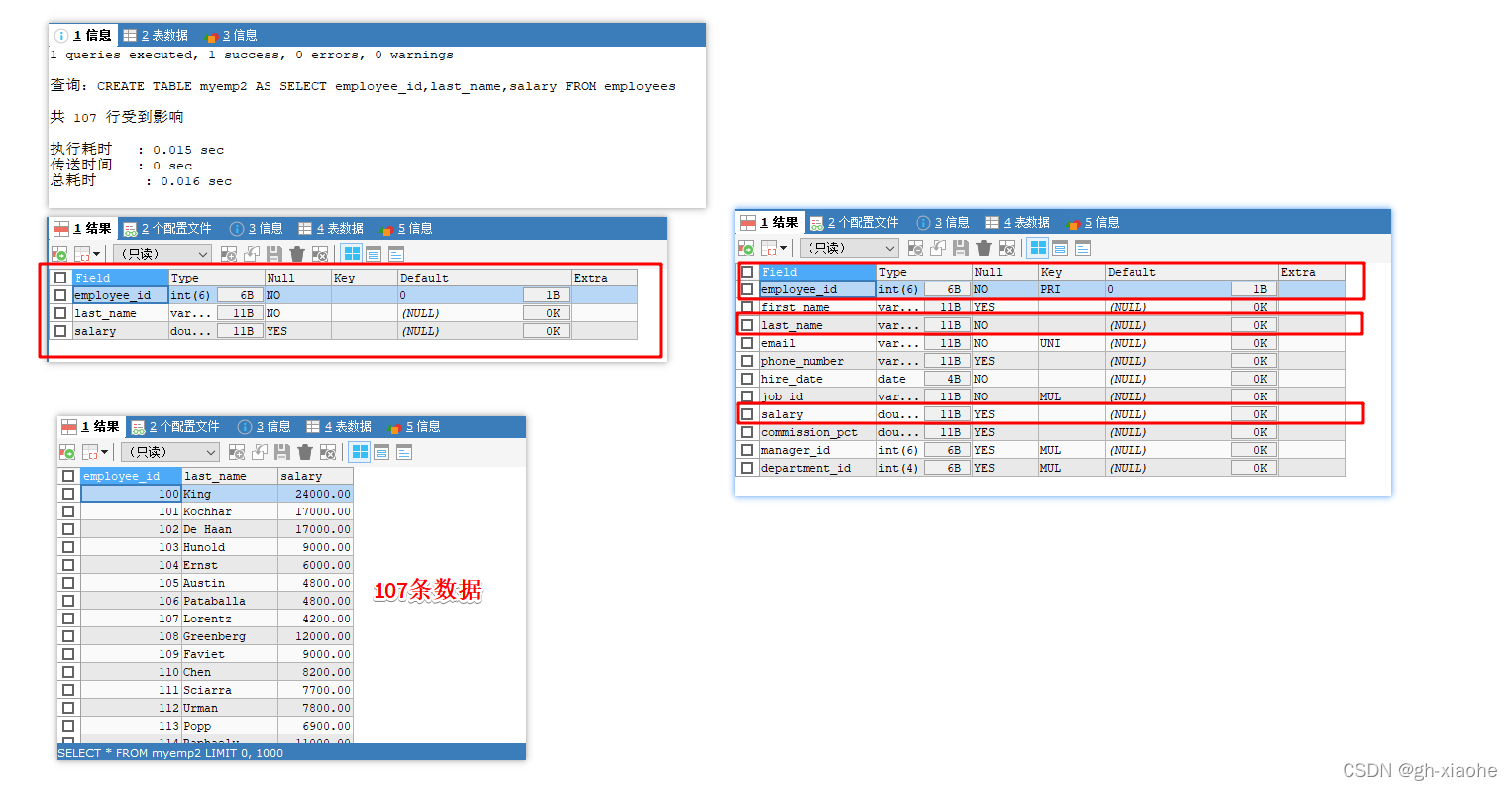
Task: Tick select-all checkbox beside Field in 3-field panel
Action: (x=60, y=278)
